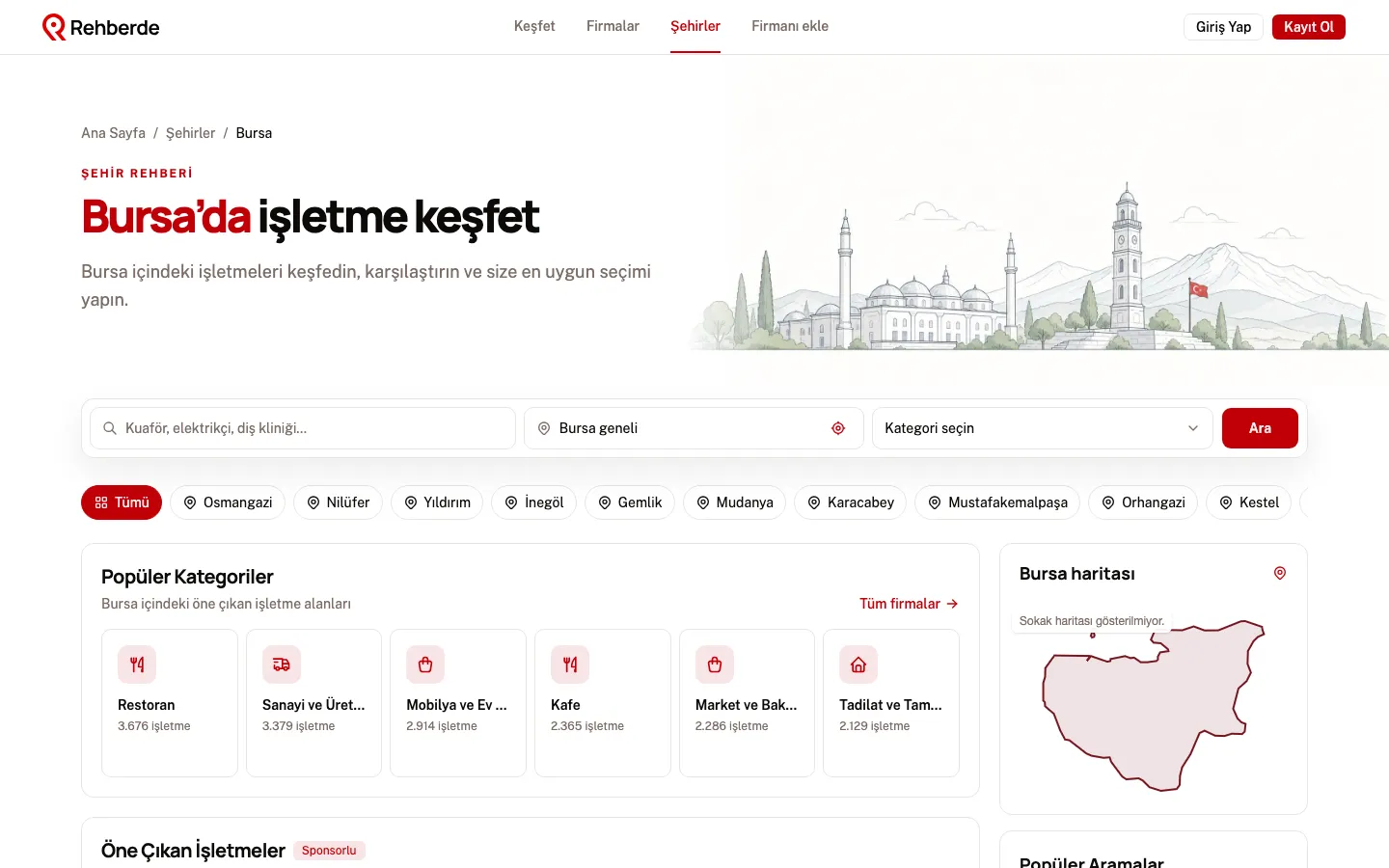
Task: Click the search magnifier icon
Action: pyautogui.click(x=110, y=428)
